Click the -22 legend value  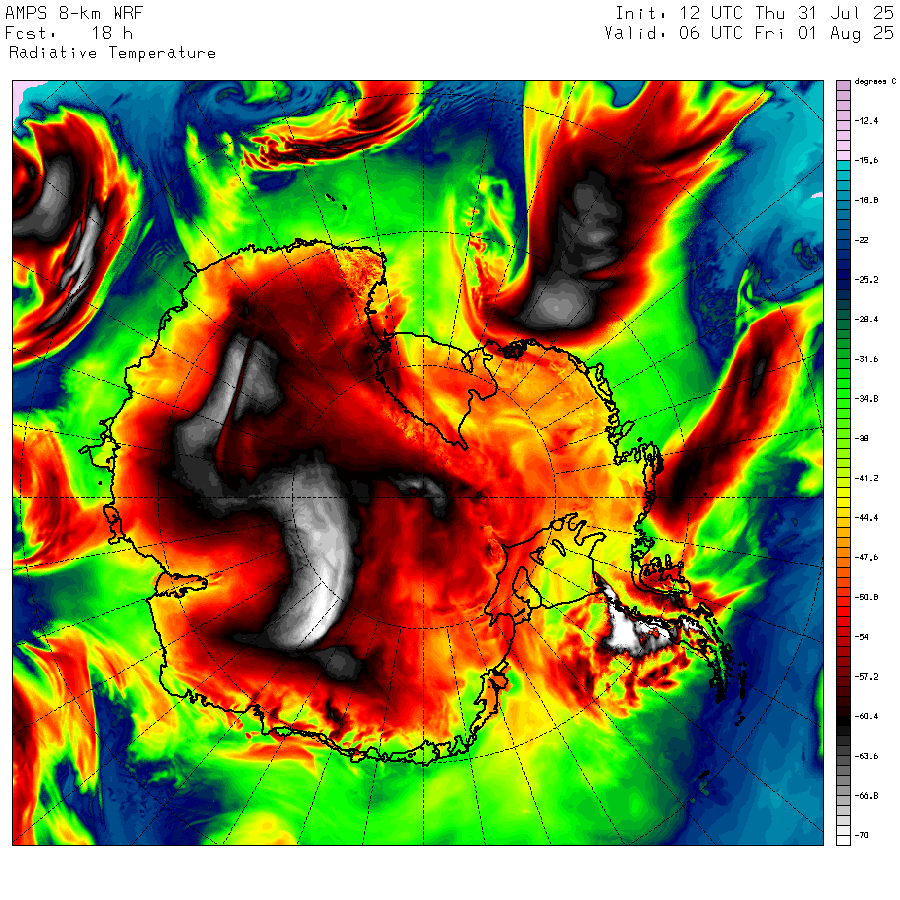tap(862, 240)
